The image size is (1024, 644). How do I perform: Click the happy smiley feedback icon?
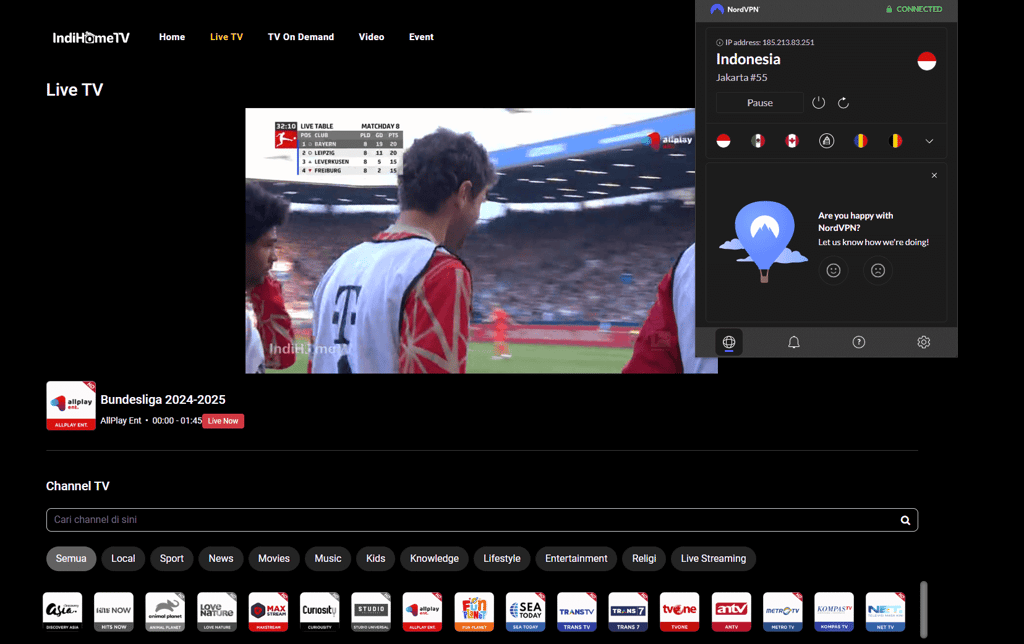[x=833, y=270]
